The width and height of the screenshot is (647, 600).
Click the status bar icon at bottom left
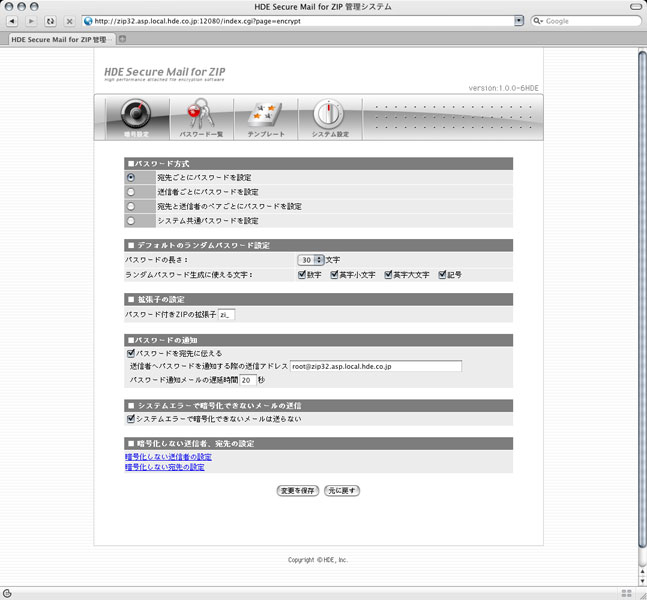[x=7, y=593]
